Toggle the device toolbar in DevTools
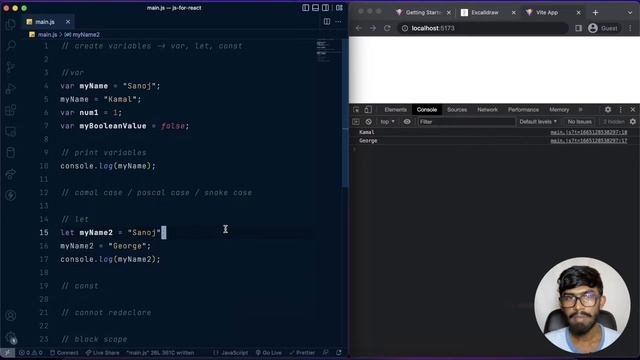 pos(368,109)
